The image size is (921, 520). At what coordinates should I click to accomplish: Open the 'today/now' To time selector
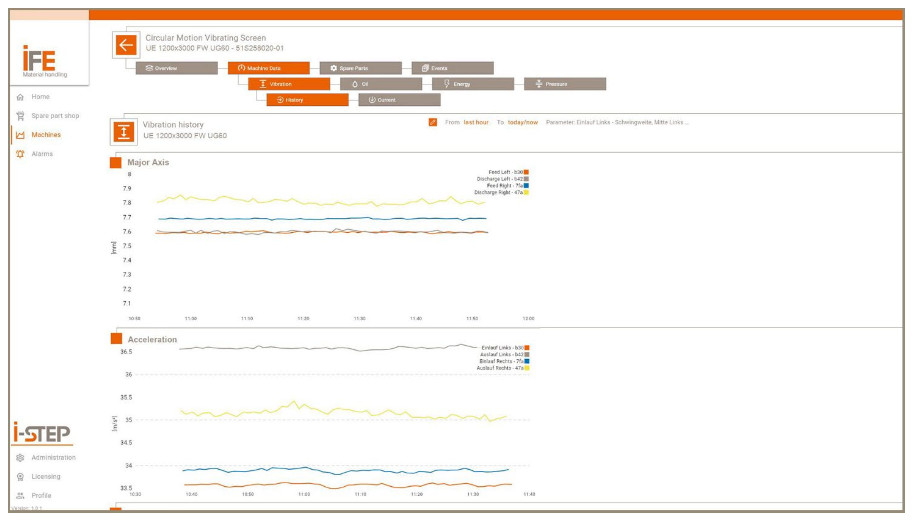click(523, 122)
